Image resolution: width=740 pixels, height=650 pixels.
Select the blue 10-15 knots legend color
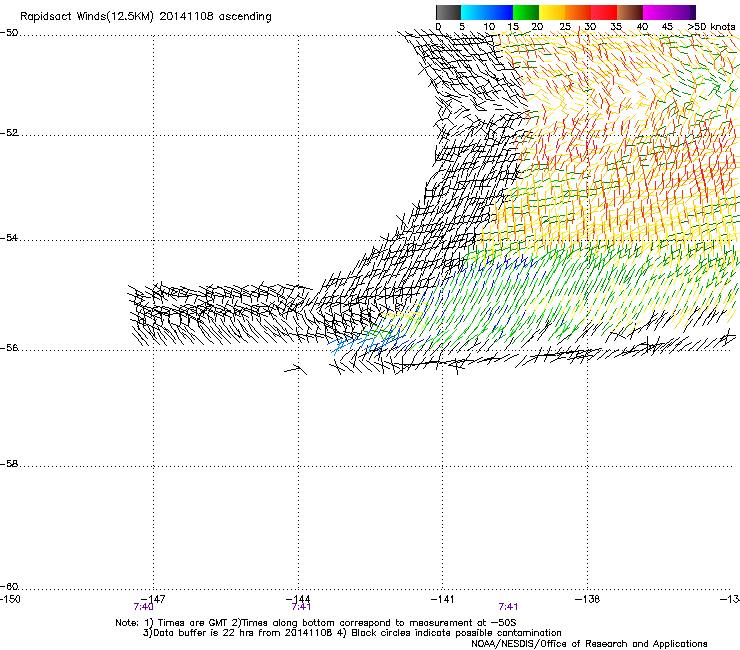500,12
